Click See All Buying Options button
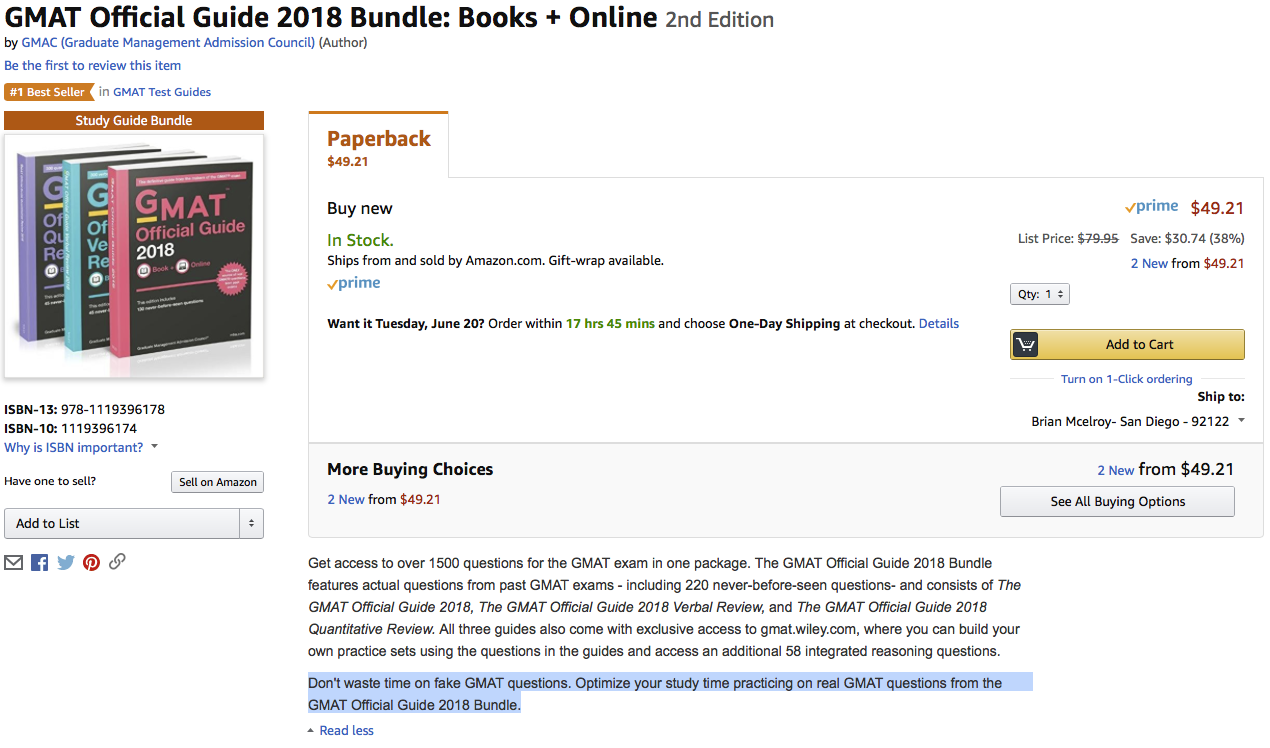 (1117, 501)
